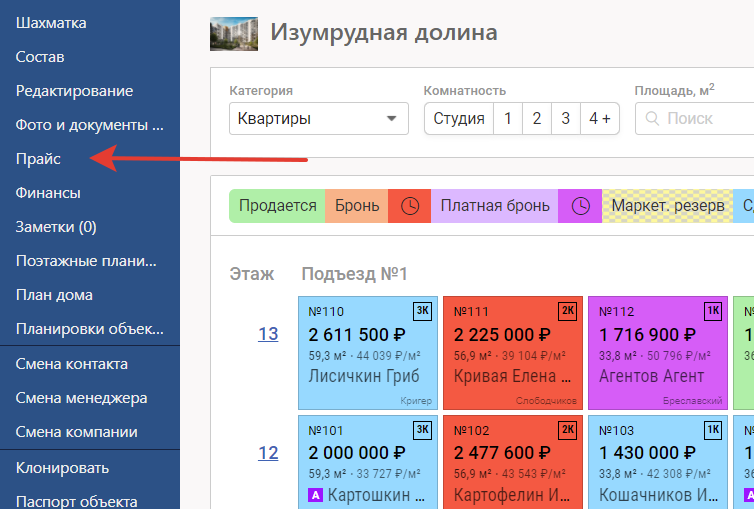
Task: Click floor 12 link
Action: [x=268, y=452]
